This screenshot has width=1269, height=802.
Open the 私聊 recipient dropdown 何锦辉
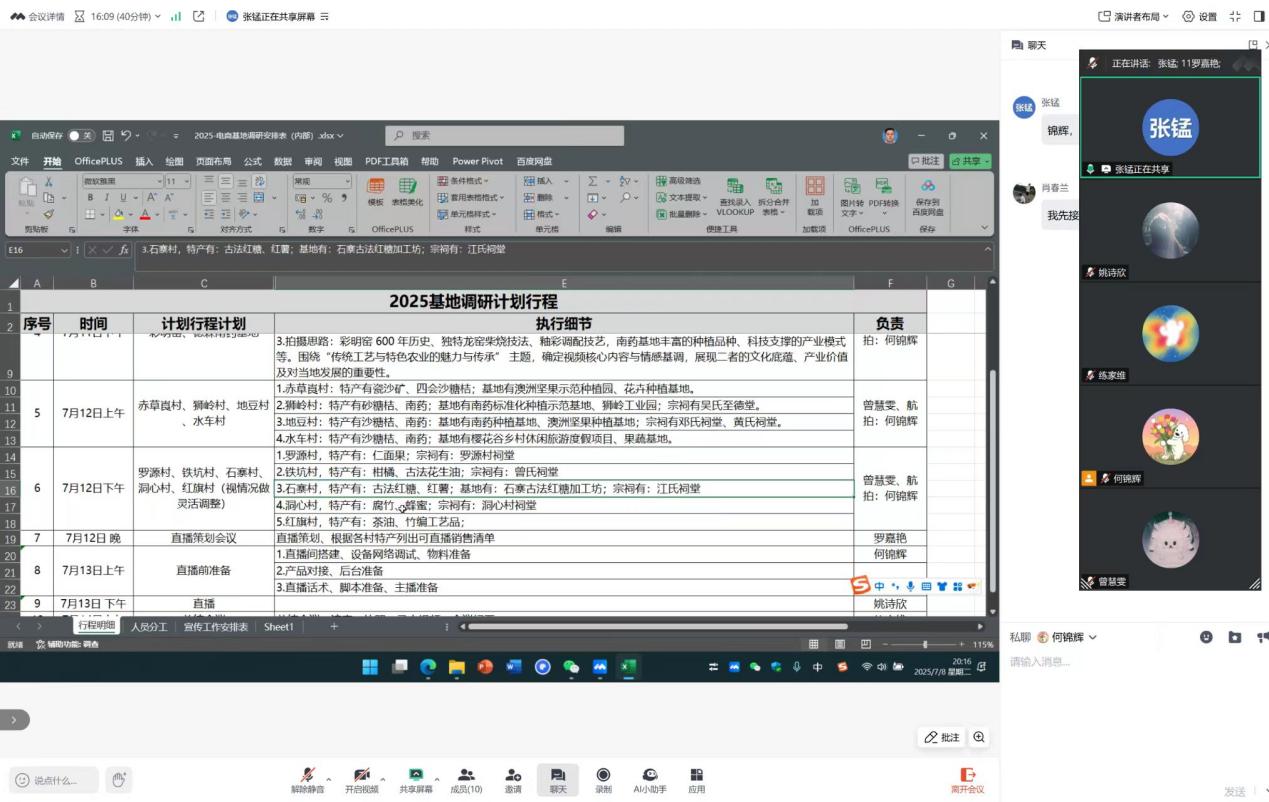coord(1067,637)
